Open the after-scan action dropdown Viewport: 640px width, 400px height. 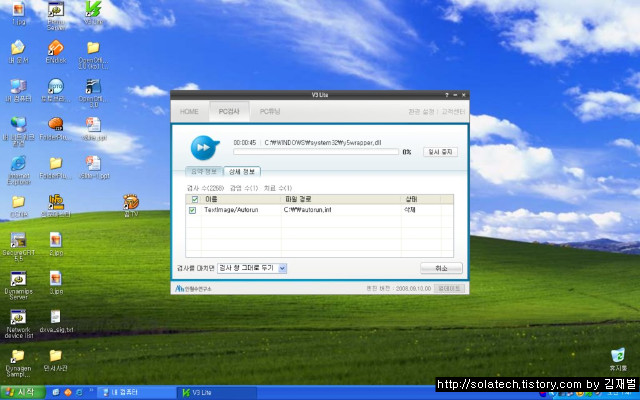point(252,268)
